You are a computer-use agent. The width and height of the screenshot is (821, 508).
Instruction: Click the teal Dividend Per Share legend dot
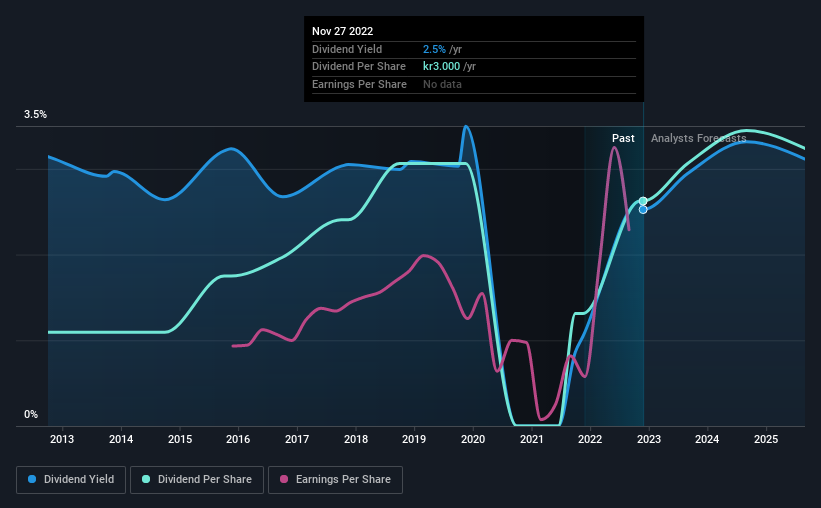point(146,480)
